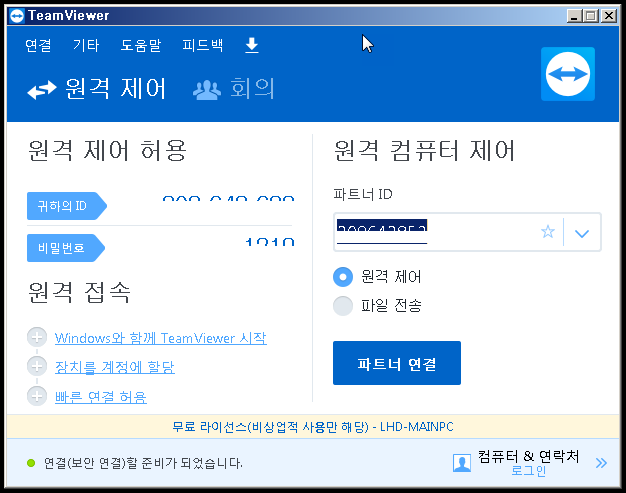Click the contacts person icon
The image size is (626, 493).
tap(462, 463)
